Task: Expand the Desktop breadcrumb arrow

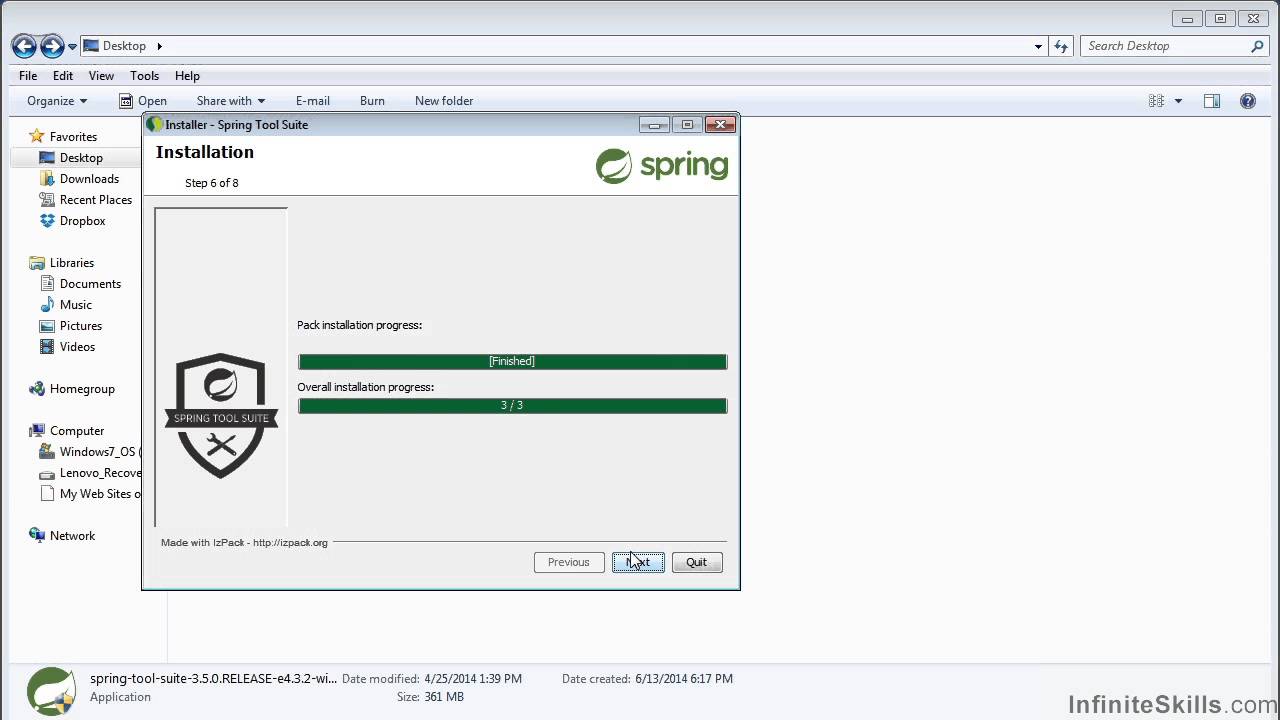Action: 159,46
